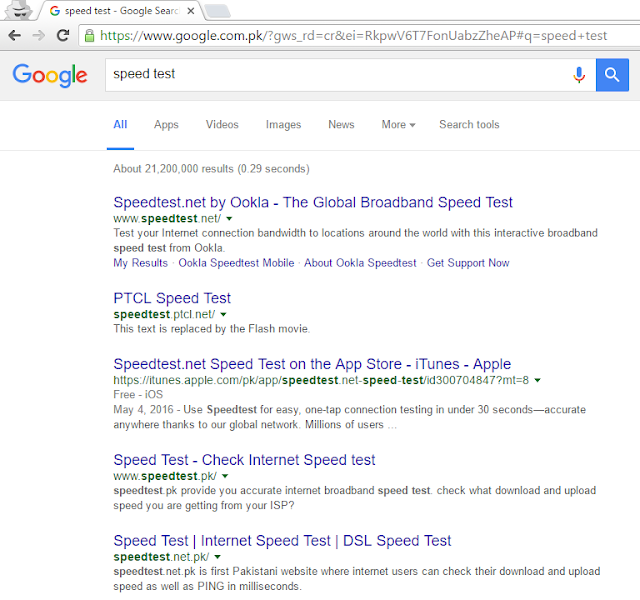Click 'This text is replaced by the Flash movie'
The width and height of the screenshot is (640, 600).
(x=211, y=329)
